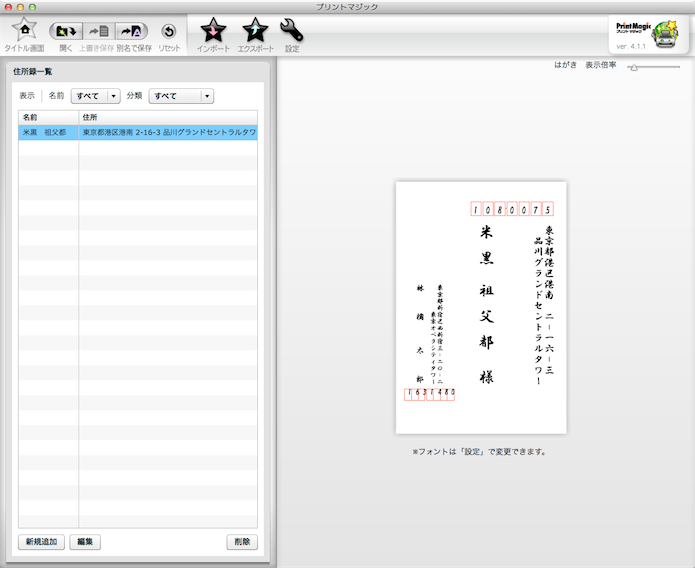Open a file with the 開く icon

pyautogui.click(x=66, y=31)
